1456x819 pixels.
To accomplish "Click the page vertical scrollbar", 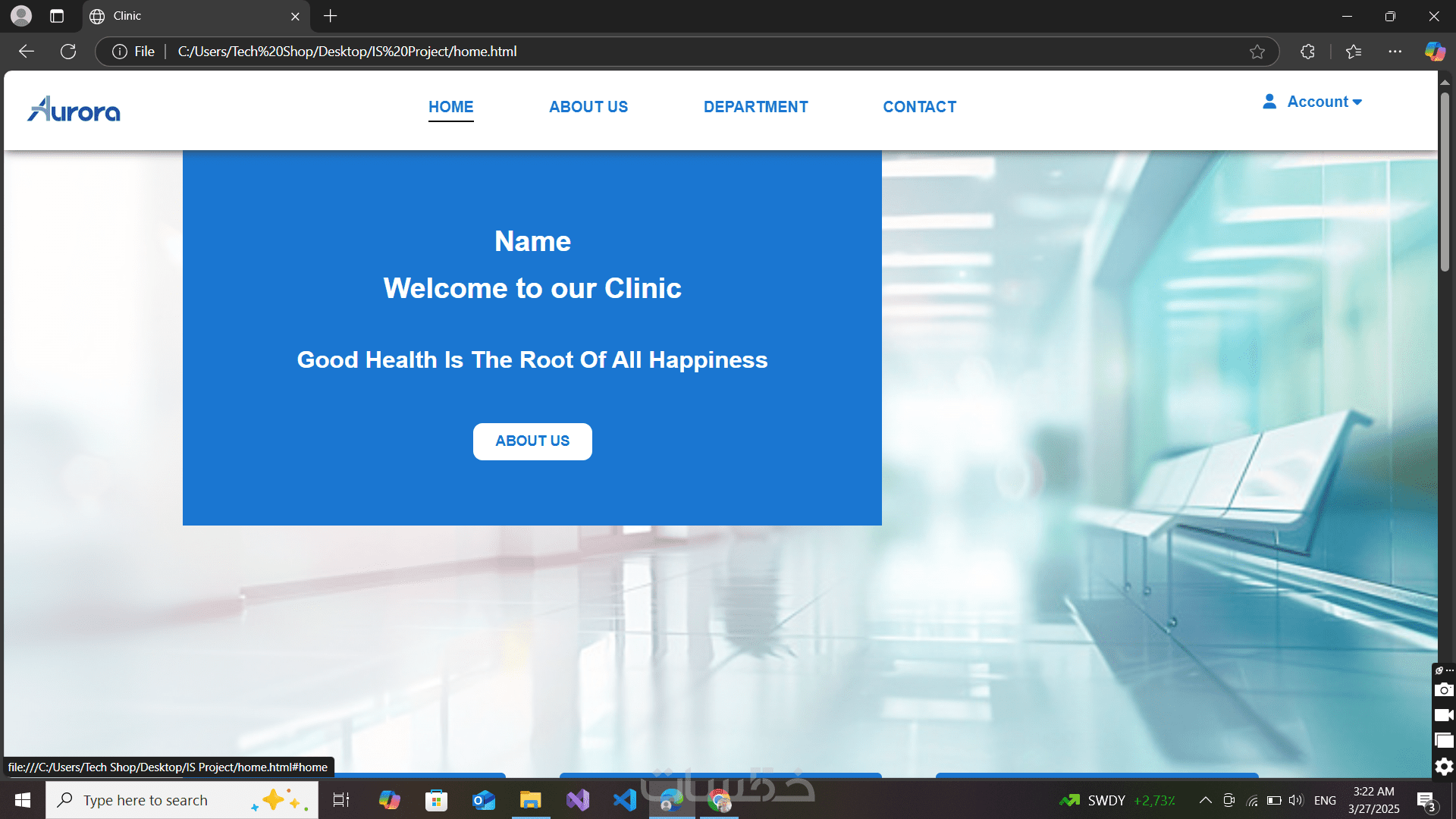I will coord(1445,182).
